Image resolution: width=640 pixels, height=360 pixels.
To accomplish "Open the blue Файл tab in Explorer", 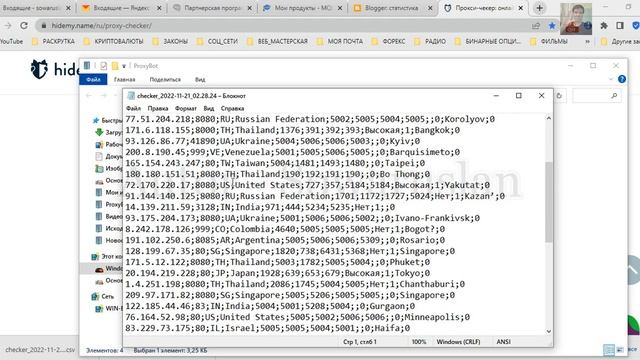I will (93, 79).
